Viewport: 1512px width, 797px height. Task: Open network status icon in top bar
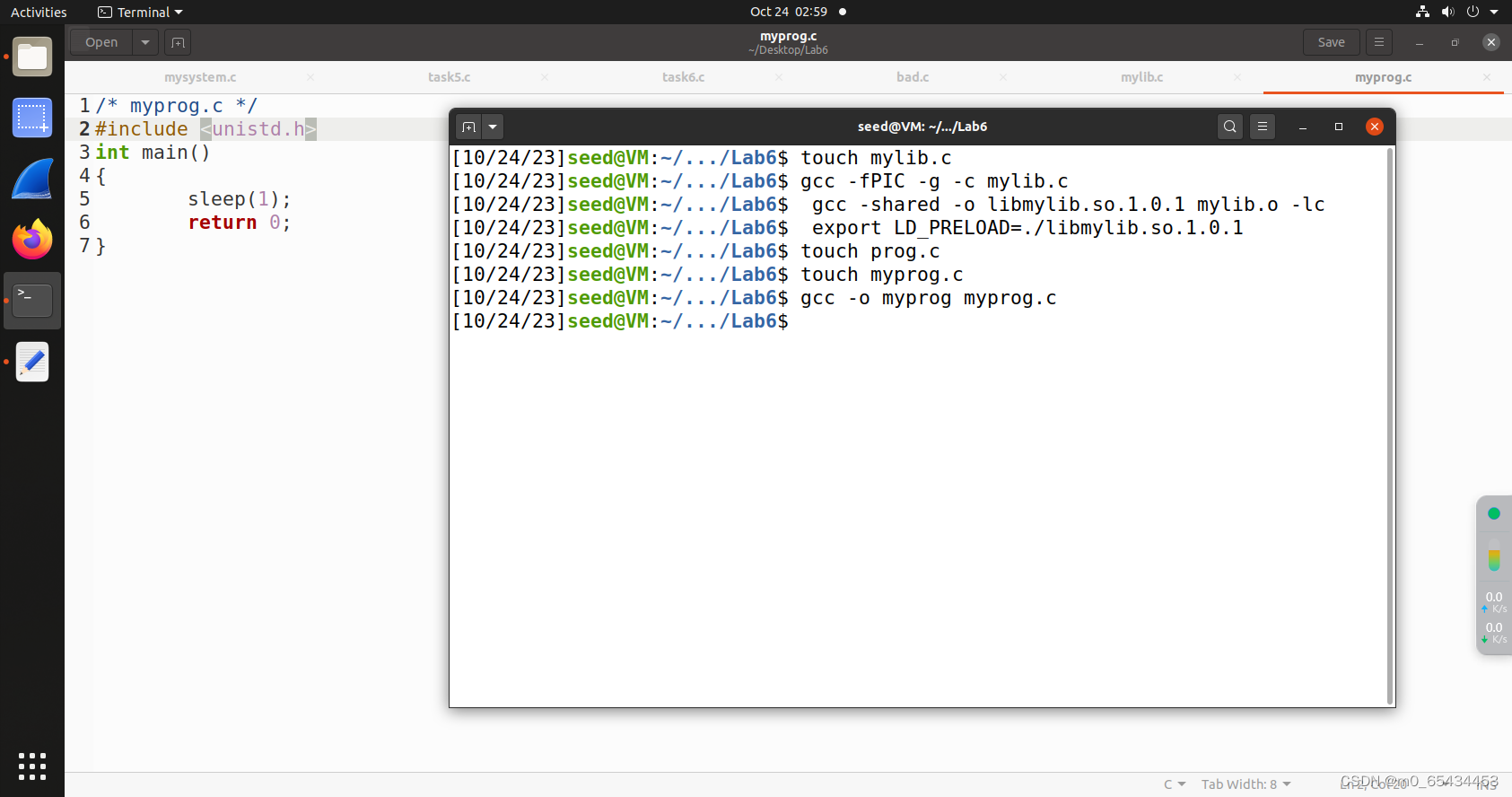1422,12
